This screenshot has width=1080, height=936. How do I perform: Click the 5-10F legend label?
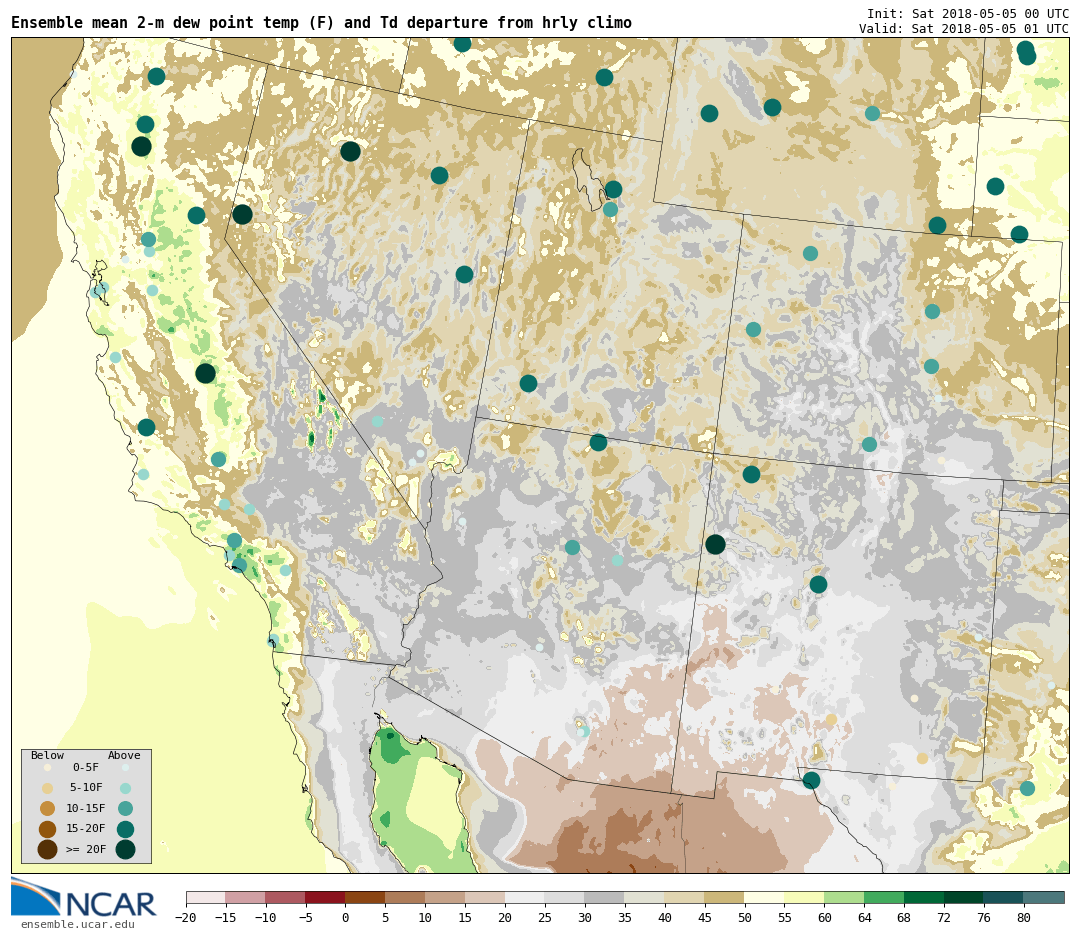pyautogui.click(x=86, y=788)
